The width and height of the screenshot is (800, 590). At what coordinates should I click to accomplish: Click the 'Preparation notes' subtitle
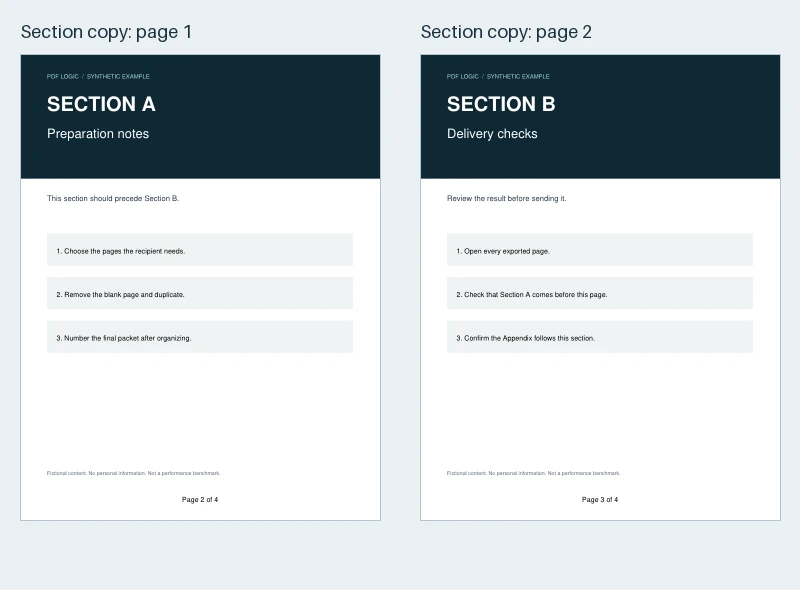(x=98, y=134)
